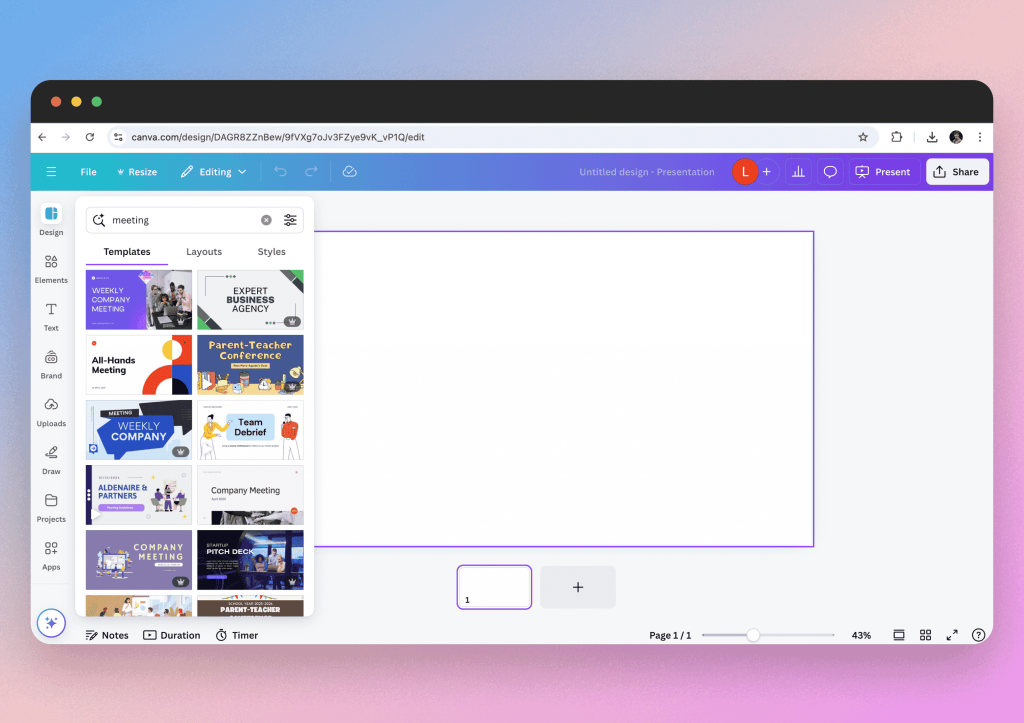The width and height of the screenshot is (1024, 723).
Task: Open the Projects sidebar panel
Action: click(51, 508)
